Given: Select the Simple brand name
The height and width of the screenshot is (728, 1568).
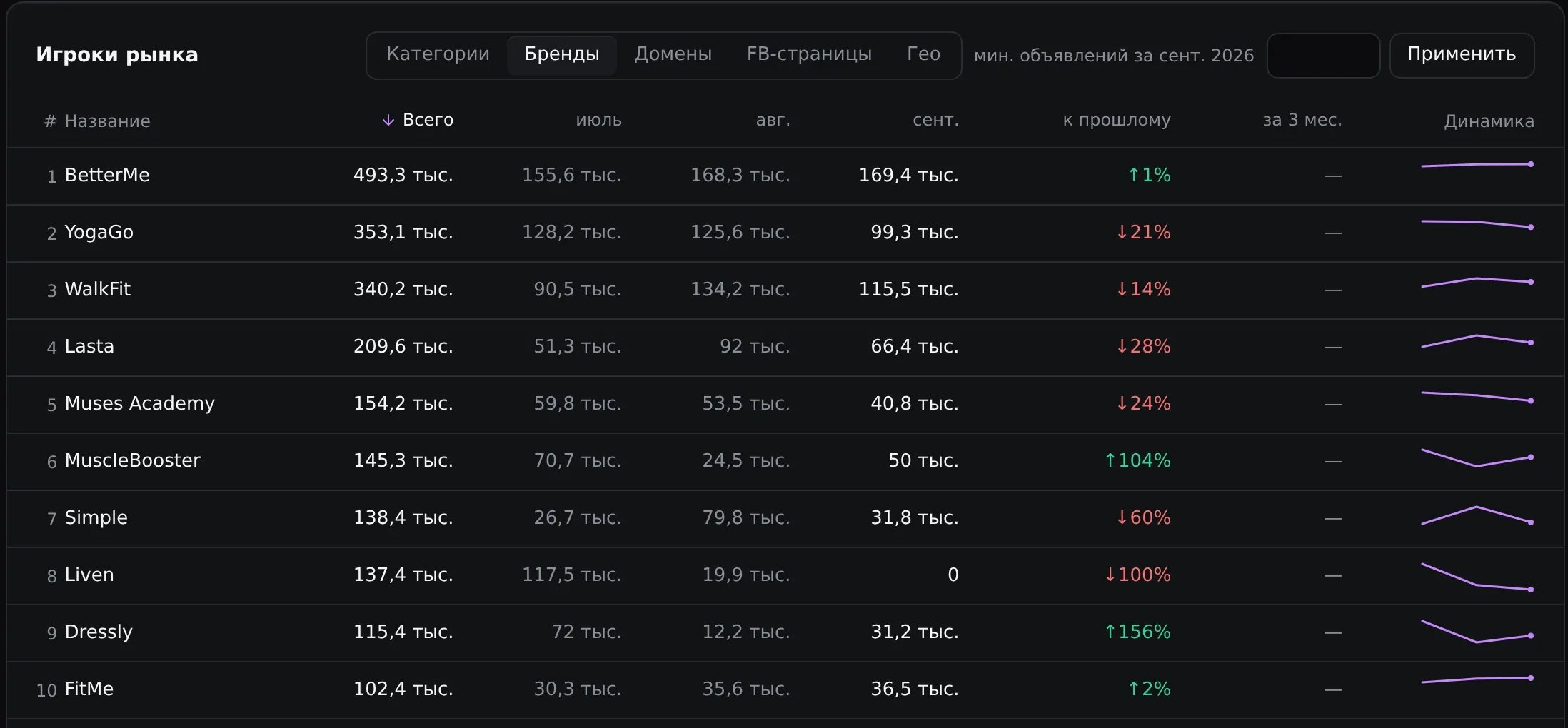Looking at the screenshot, I should click(96, 518).
